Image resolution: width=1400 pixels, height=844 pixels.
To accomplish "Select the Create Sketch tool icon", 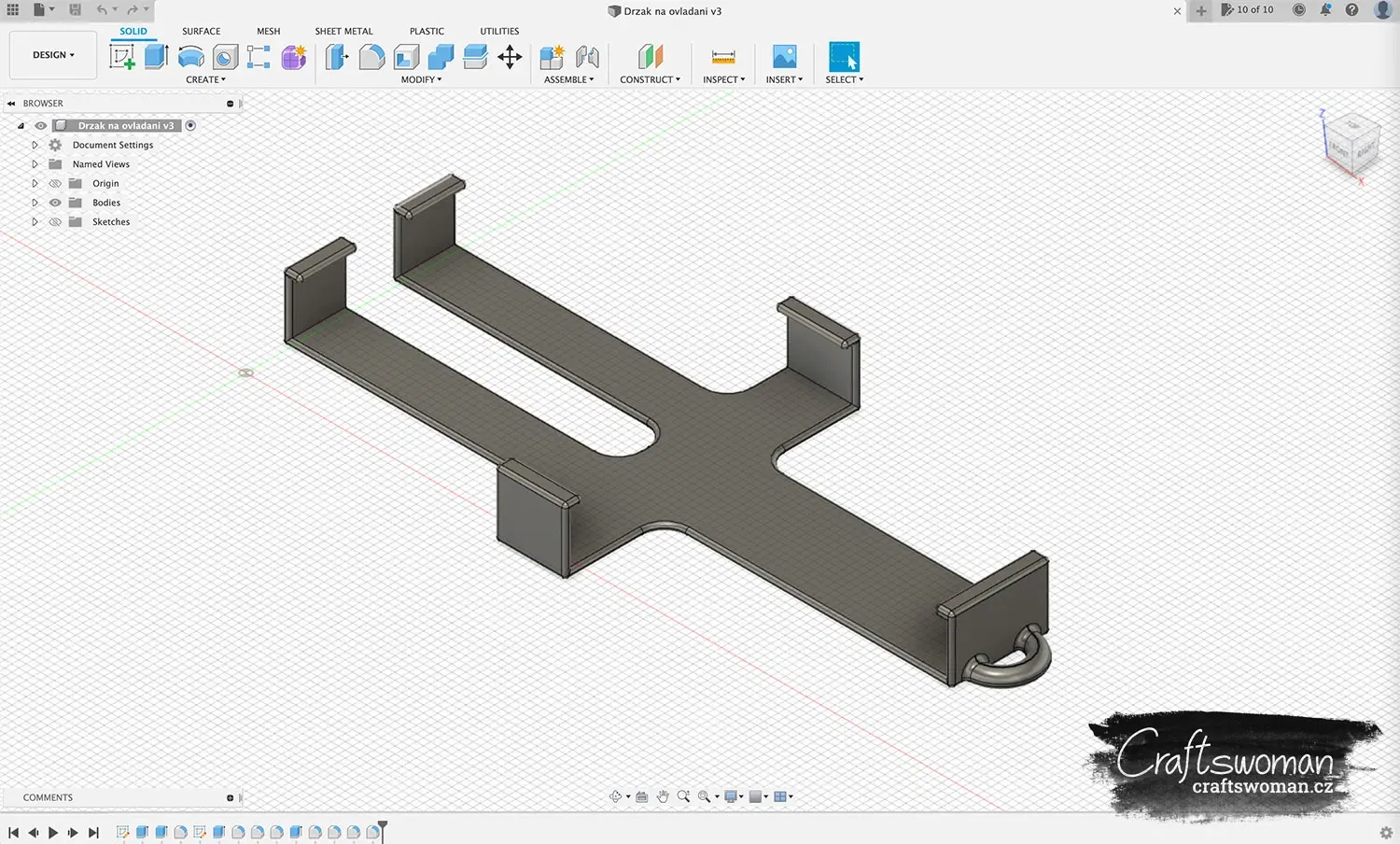I will click(122, 57).
